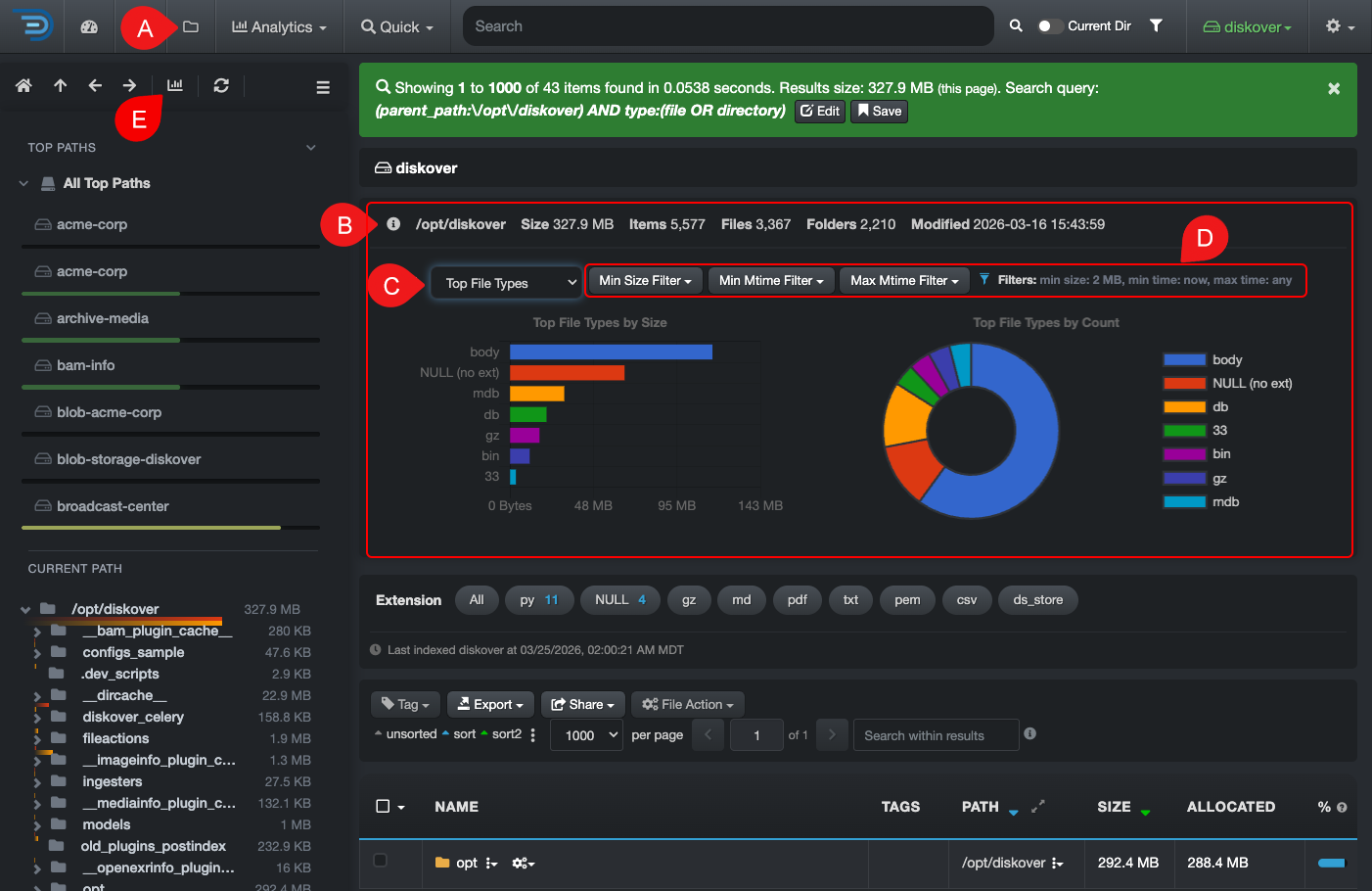Open the Export button menu
Screen dimensions: 1372x891
pyautogui.click(x=491, y=704)
